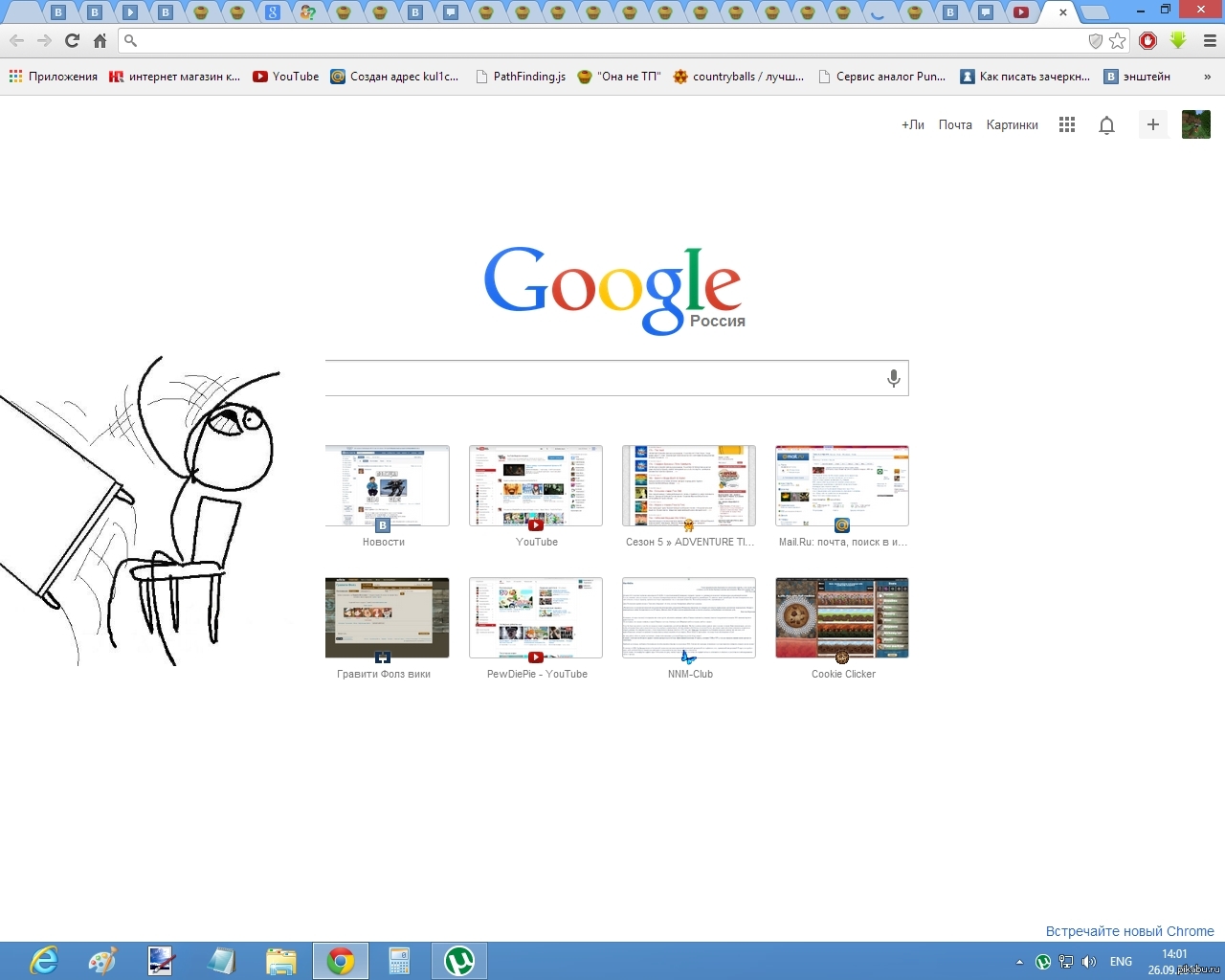Switch to the YouTube tab with red icon

coord(1021,12)
